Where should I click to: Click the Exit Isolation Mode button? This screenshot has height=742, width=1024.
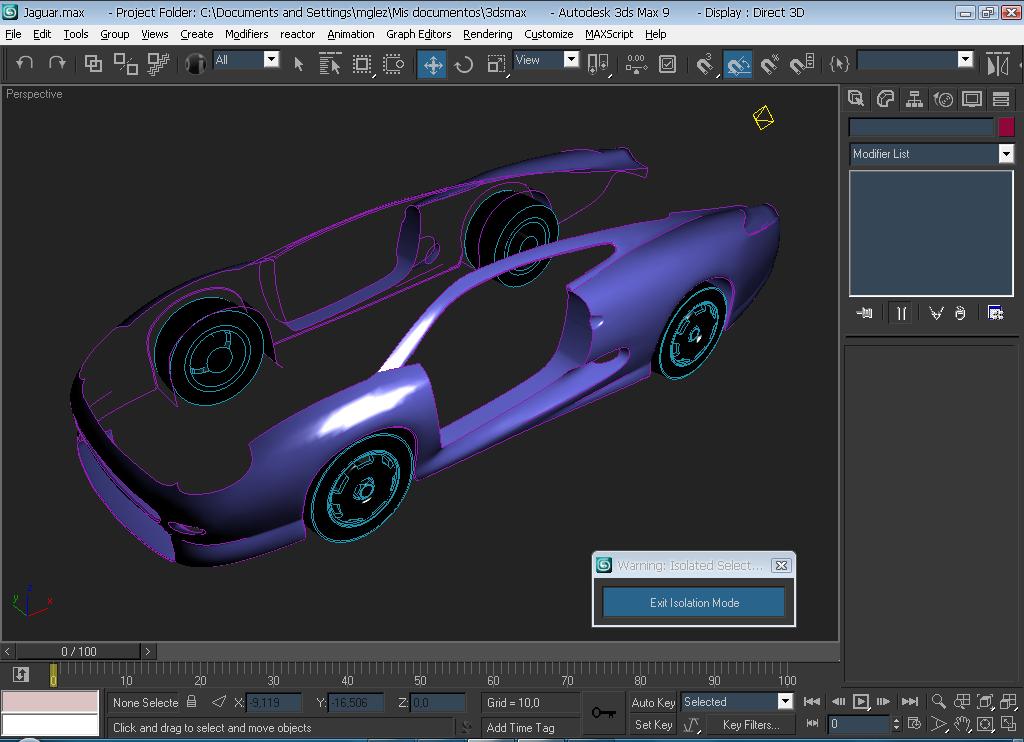click(694, 602)
